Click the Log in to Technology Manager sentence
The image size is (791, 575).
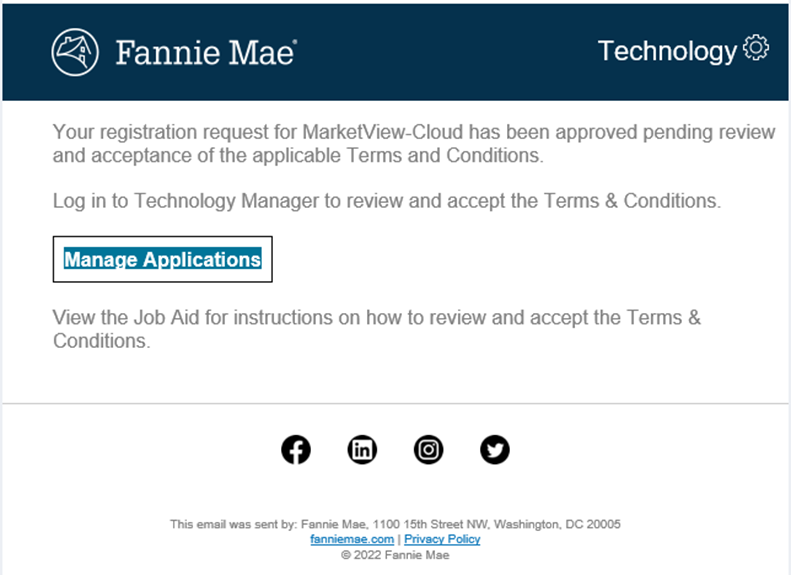387,201
